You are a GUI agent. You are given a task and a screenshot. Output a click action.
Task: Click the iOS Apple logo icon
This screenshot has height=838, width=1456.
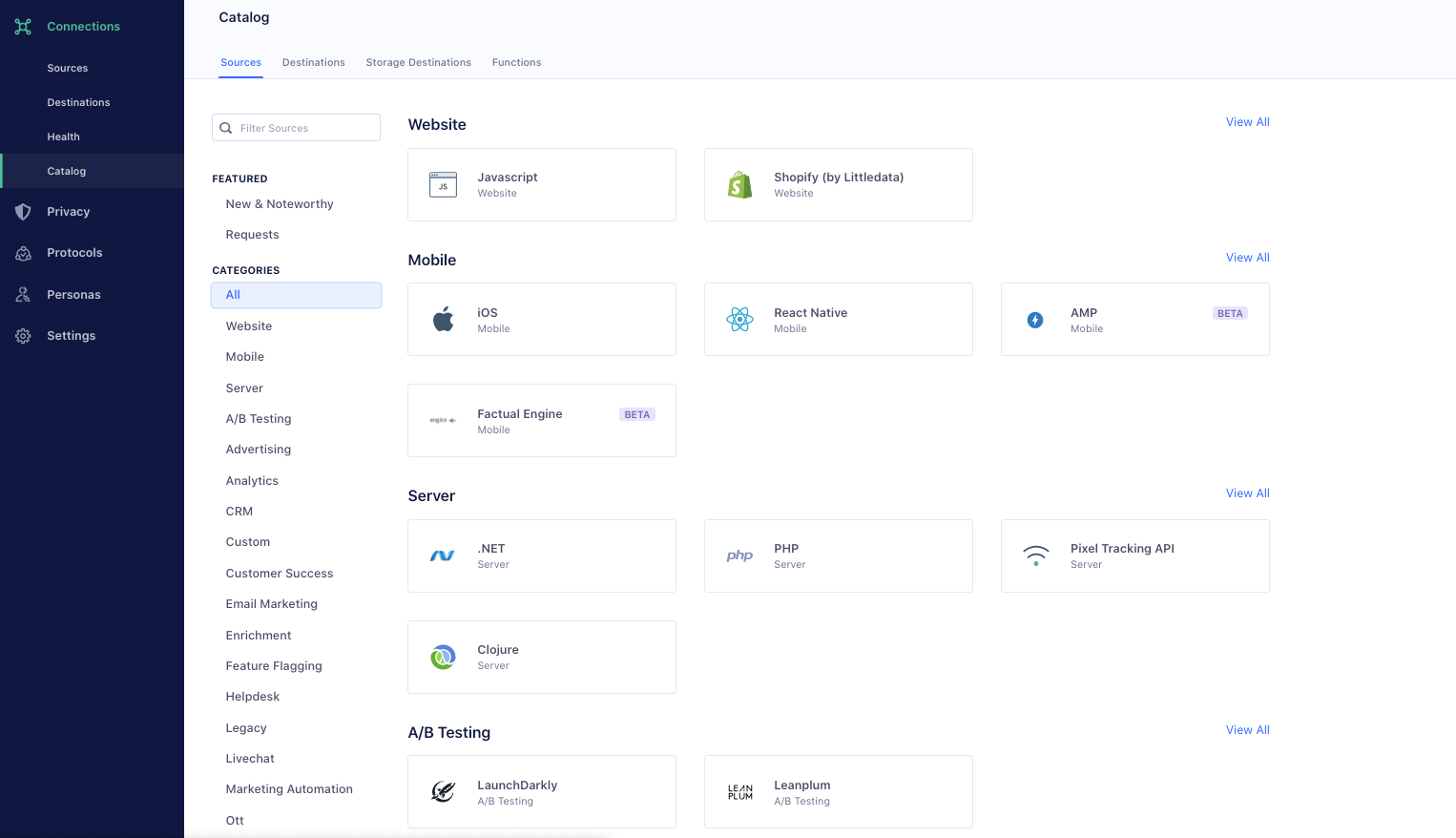443,319
